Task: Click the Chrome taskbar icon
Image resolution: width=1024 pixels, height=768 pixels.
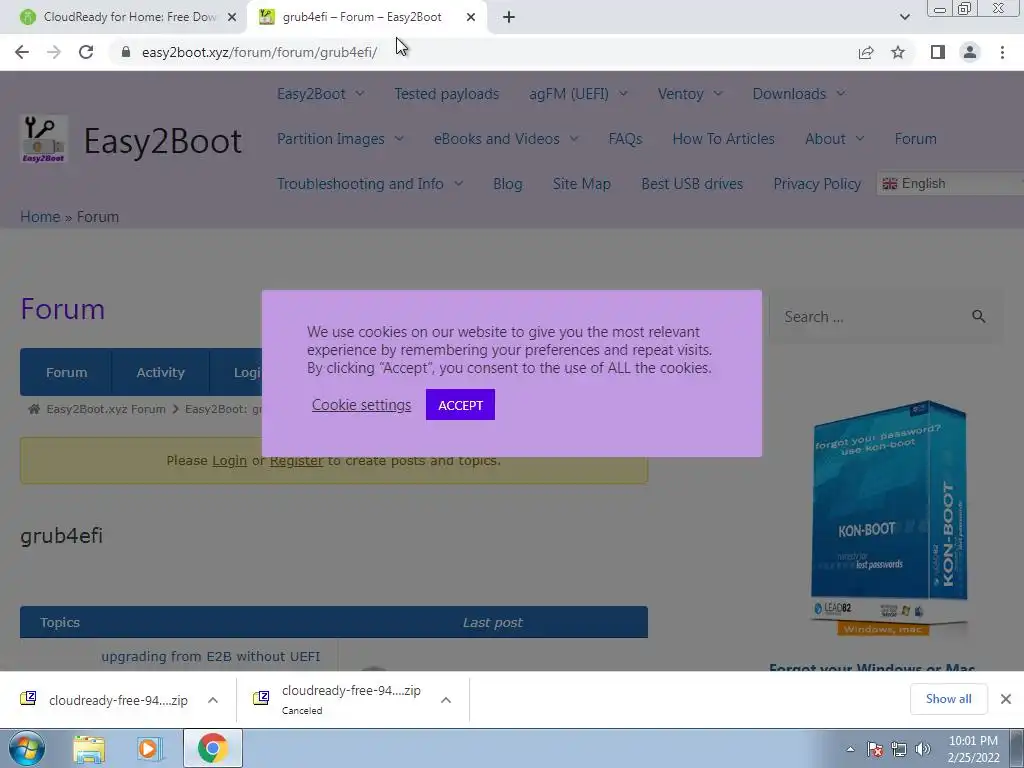Action: pyautogui.click(x=212, y=748)
